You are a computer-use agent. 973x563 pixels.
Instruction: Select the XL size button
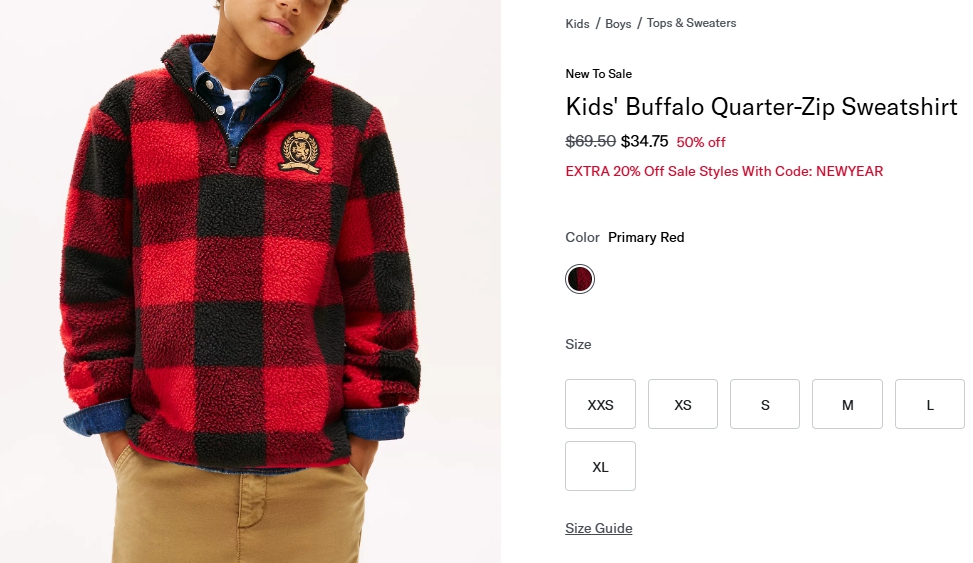pyautogui.click(x=600, y=466)
